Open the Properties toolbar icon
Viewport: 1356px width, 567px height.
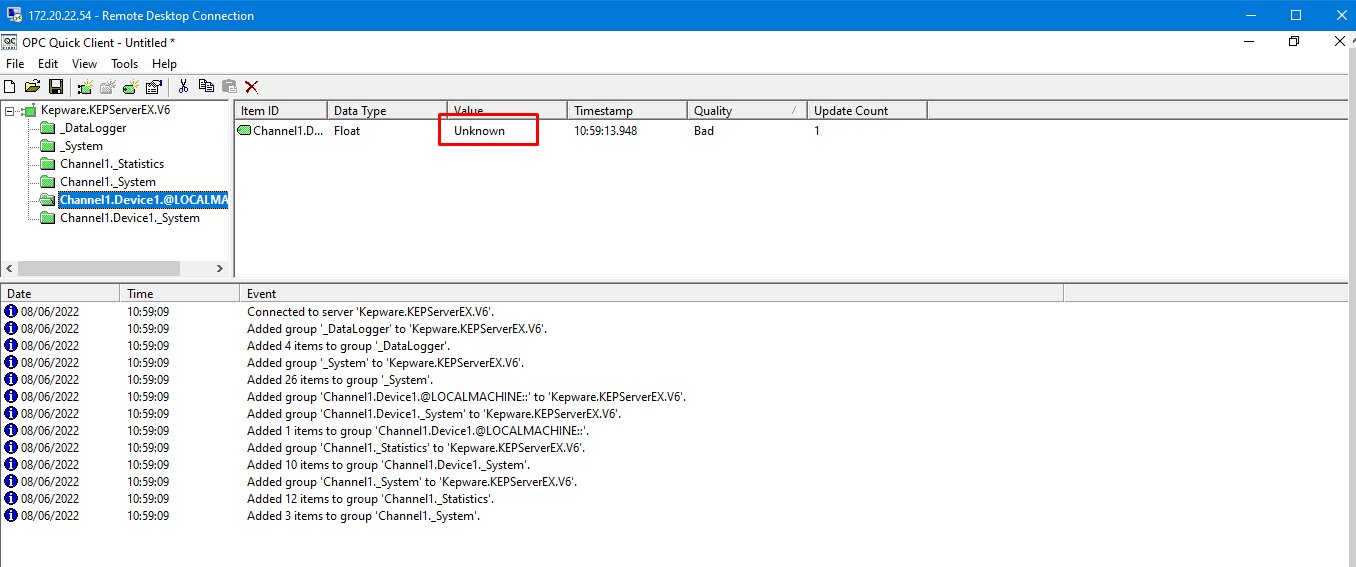click(154, 87)
